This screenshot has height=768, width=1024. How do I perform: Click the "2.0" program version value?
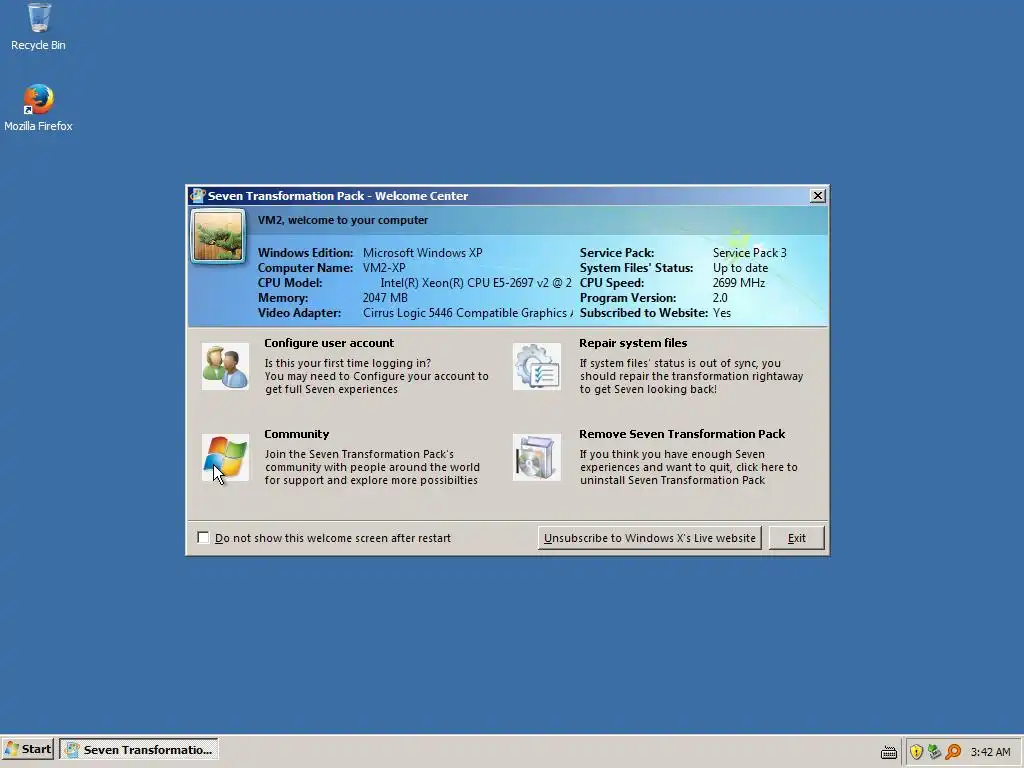pos(720,298)
